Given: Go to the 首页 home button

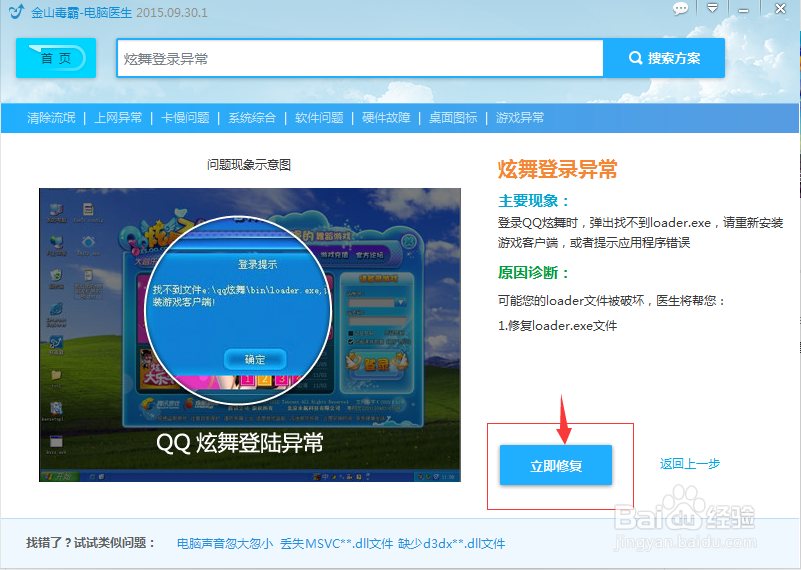Looking at the screenshot, I should 56,58.
